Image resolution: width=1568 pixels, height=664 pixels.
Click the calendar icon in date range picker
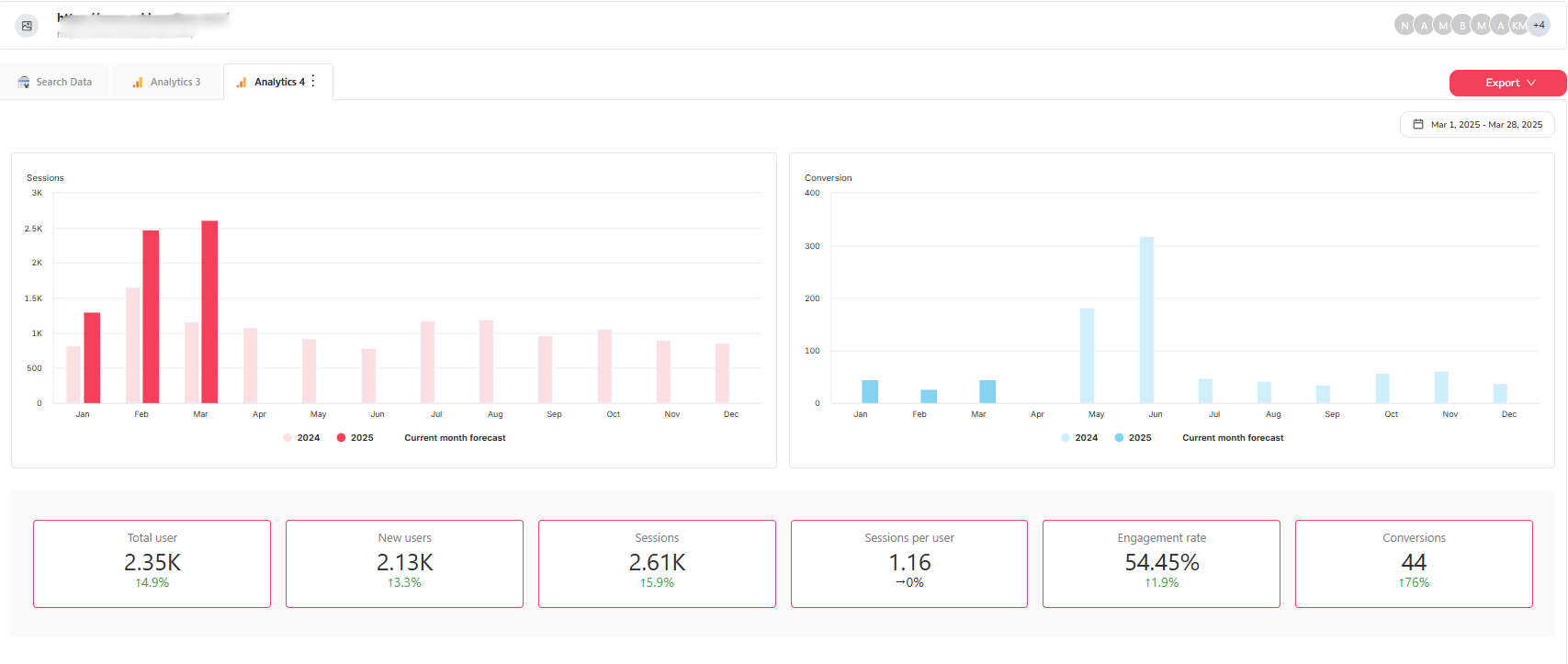1418,124
